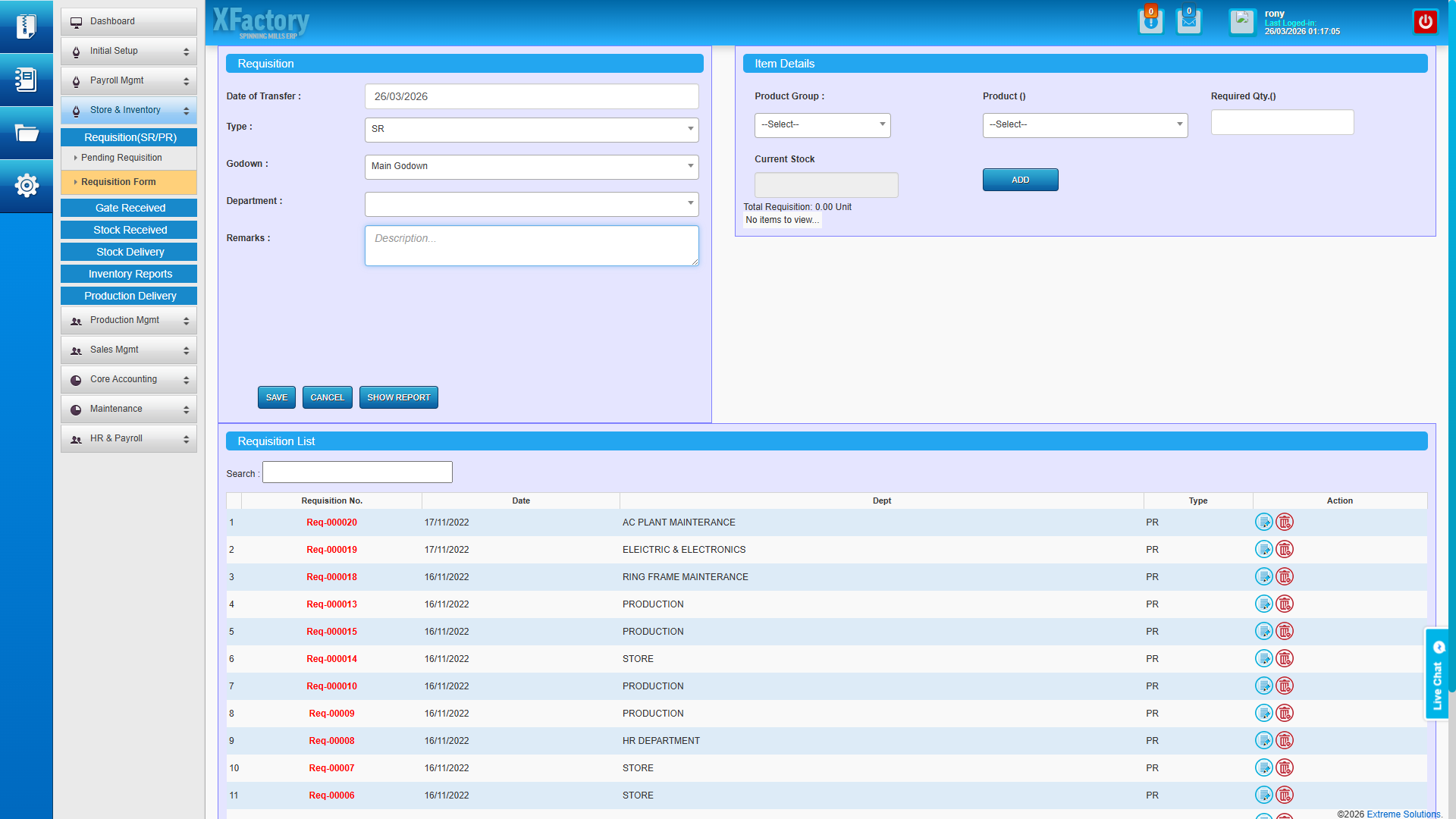
Task: Open the Inventory Reports menu
Action: click(130, 274)
